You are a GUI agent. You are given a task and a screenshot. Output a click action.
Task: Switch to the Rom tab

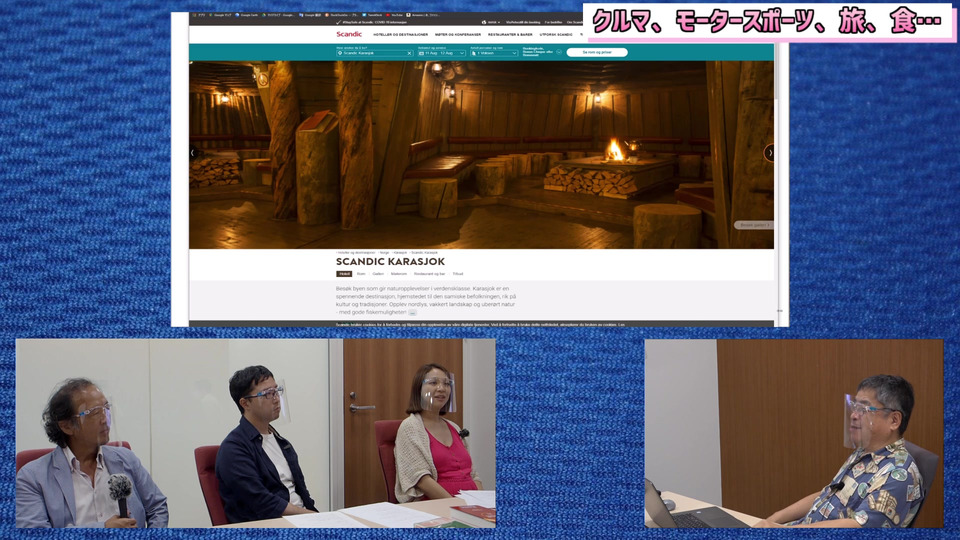click(x=361, y=273)
